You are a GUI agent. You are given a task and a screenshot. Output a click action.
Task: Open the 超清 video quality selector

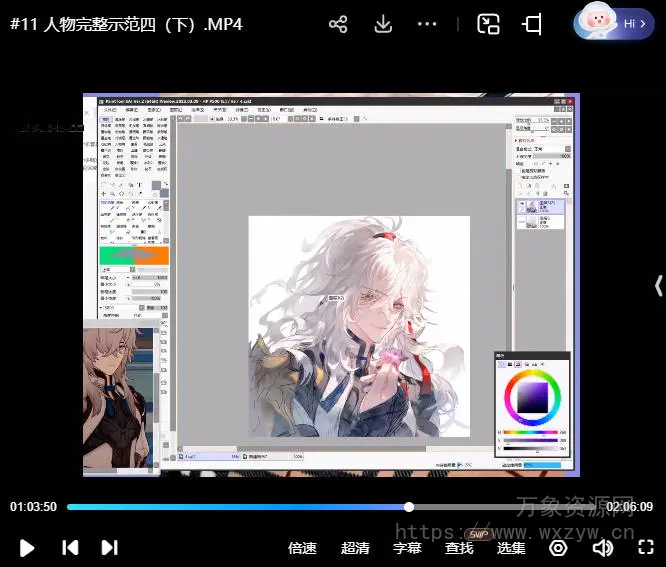click(355, 548)
